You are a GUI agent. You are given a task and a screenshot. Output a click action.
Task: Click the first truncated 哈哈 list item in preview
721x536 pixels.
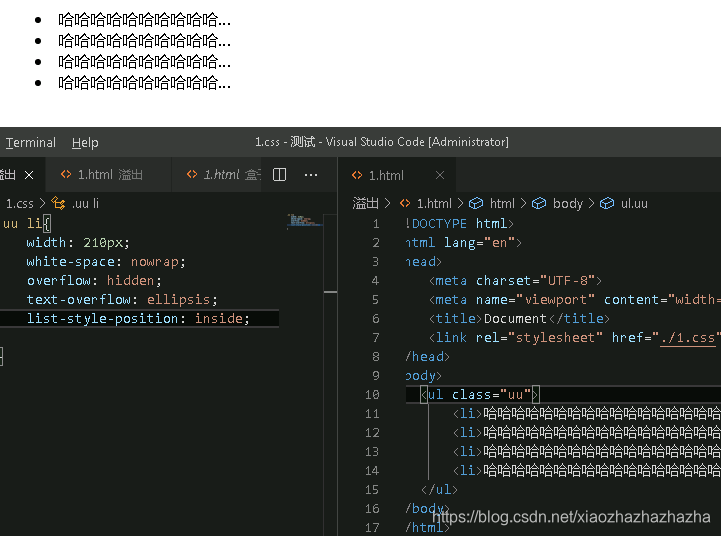pyautogui.click(x=144, y=20)
